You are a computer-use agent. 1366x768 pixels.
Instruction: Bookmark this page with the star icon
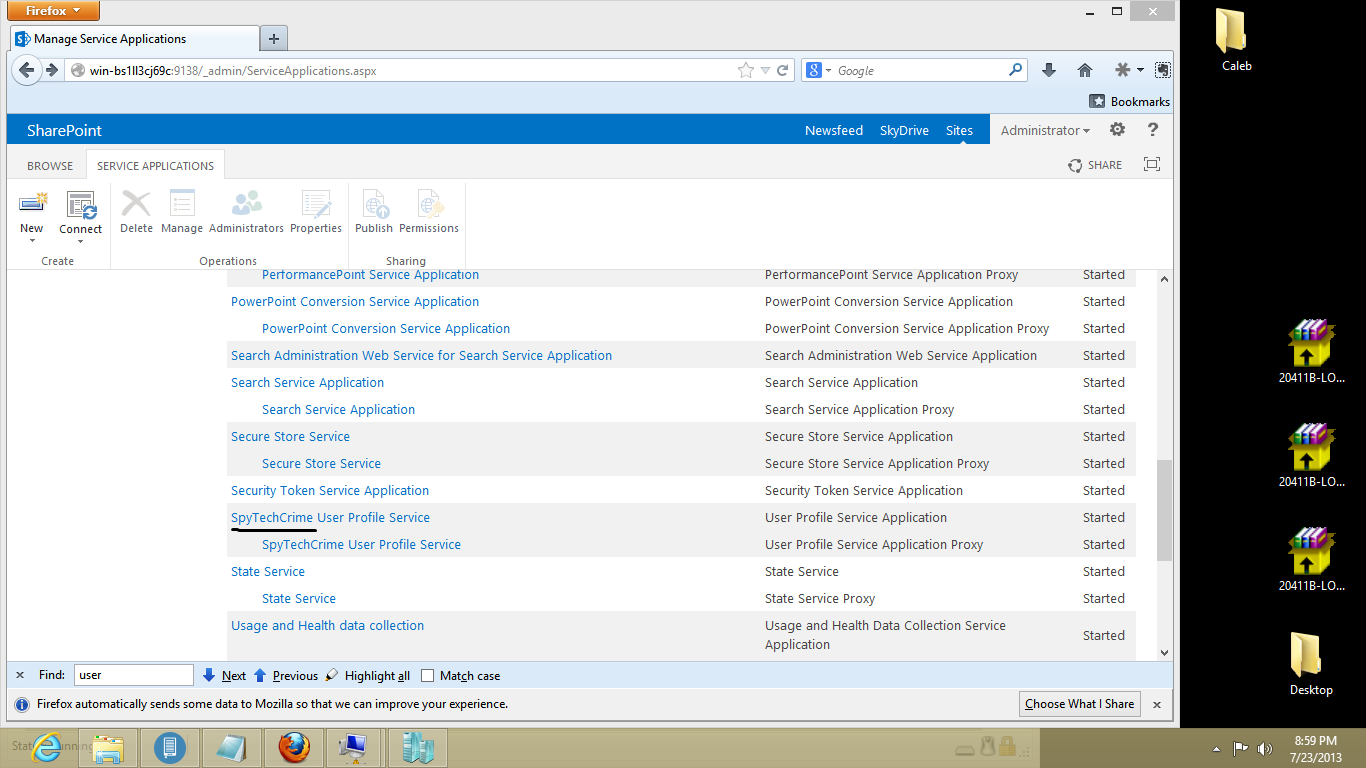[745, 70]
